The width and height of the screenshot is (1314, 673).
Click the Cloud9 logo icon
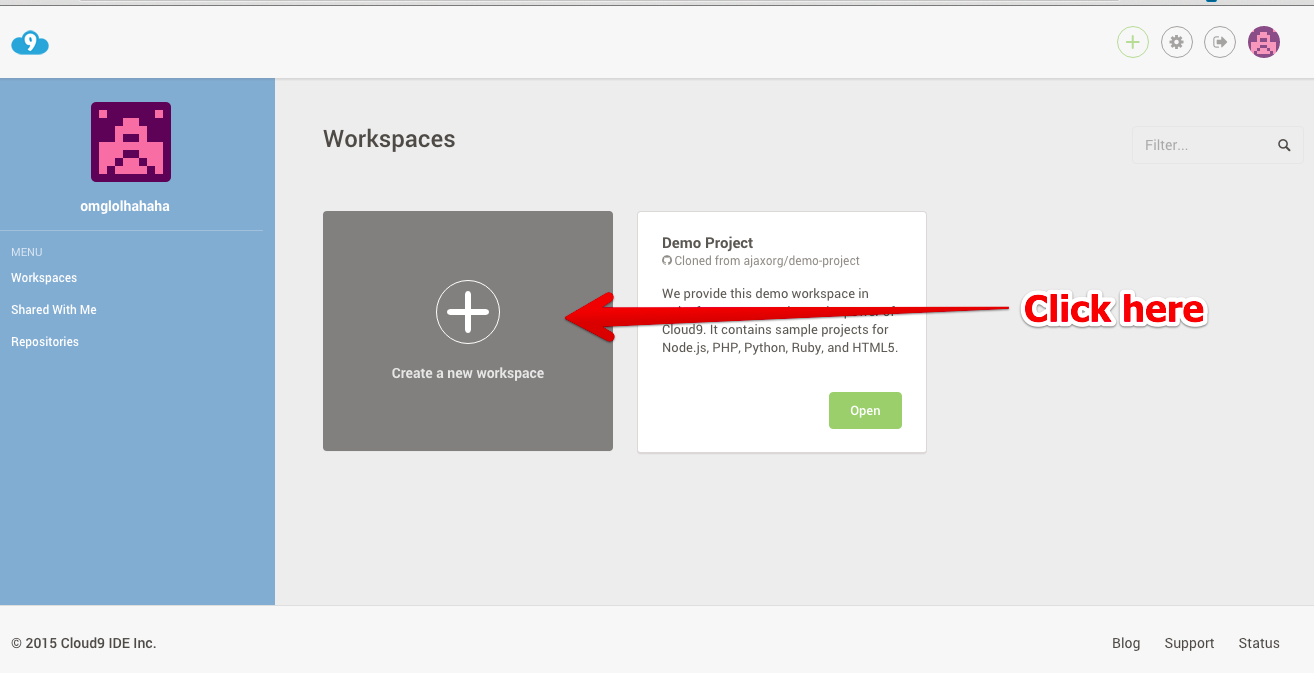[x=30, y=43]
